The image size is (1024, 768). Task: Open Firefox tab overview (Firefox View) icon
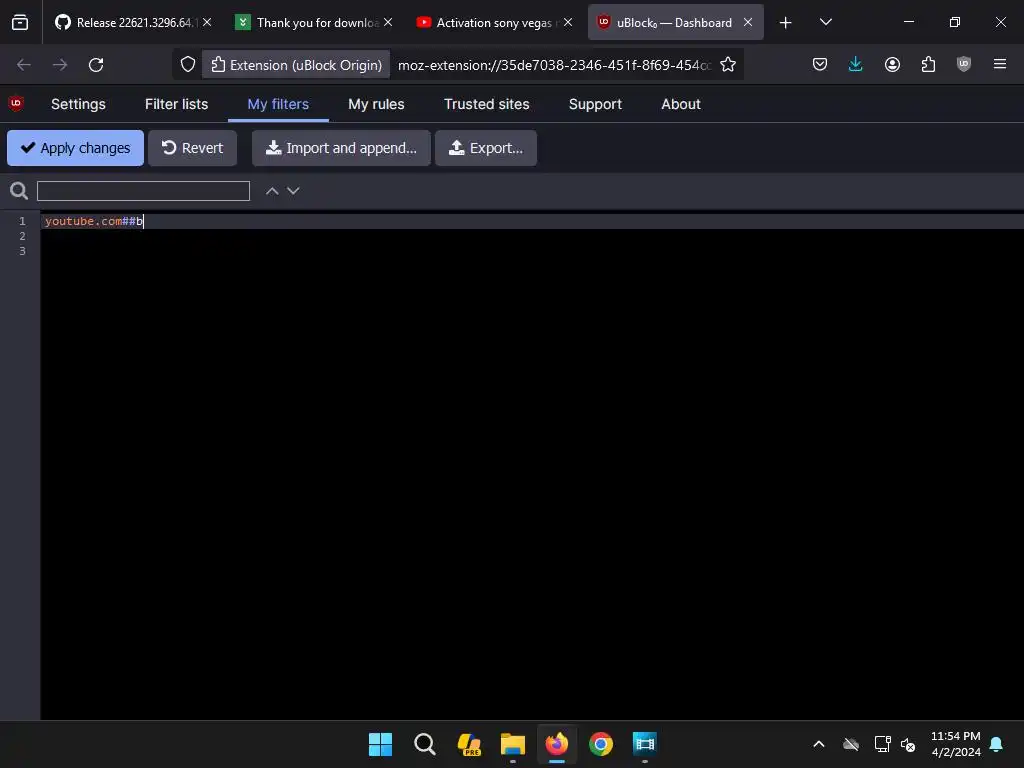point(20,22)
